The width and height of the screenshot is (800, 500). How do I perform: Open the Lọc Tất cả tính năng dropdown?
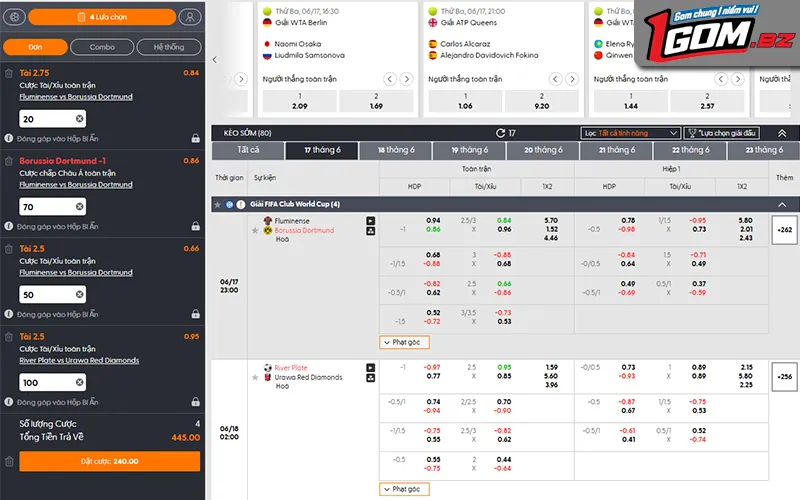[x=631, y=133]
